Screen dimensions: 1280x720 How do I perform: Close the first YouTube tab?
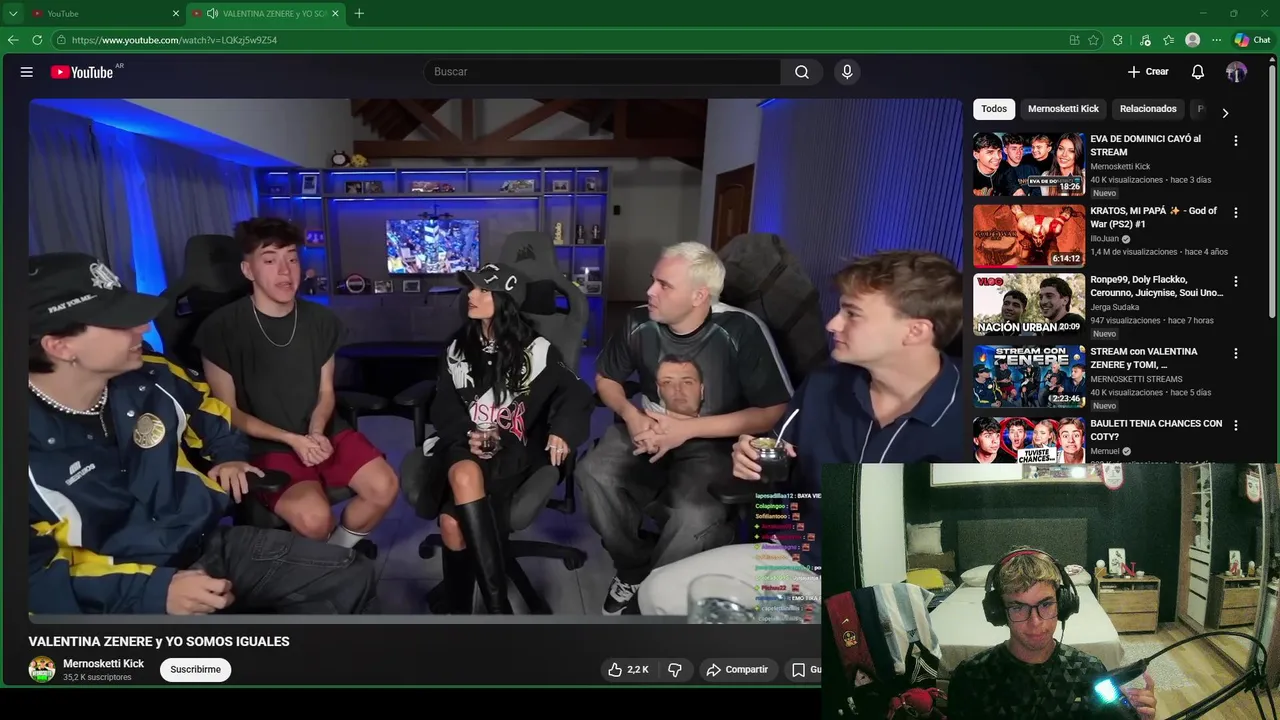point(176,13)
